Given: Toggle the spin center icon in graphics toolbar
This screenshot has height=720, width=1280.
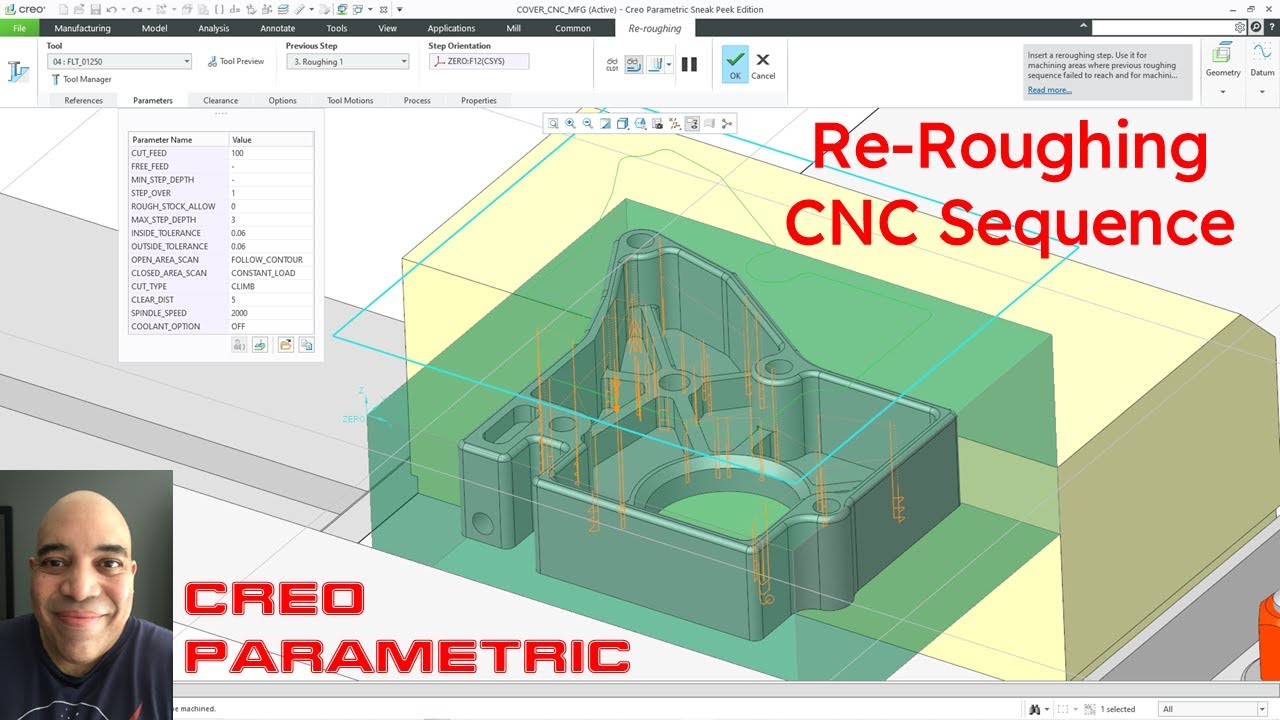Looking at the screenshot, I should tap(727, 123).
